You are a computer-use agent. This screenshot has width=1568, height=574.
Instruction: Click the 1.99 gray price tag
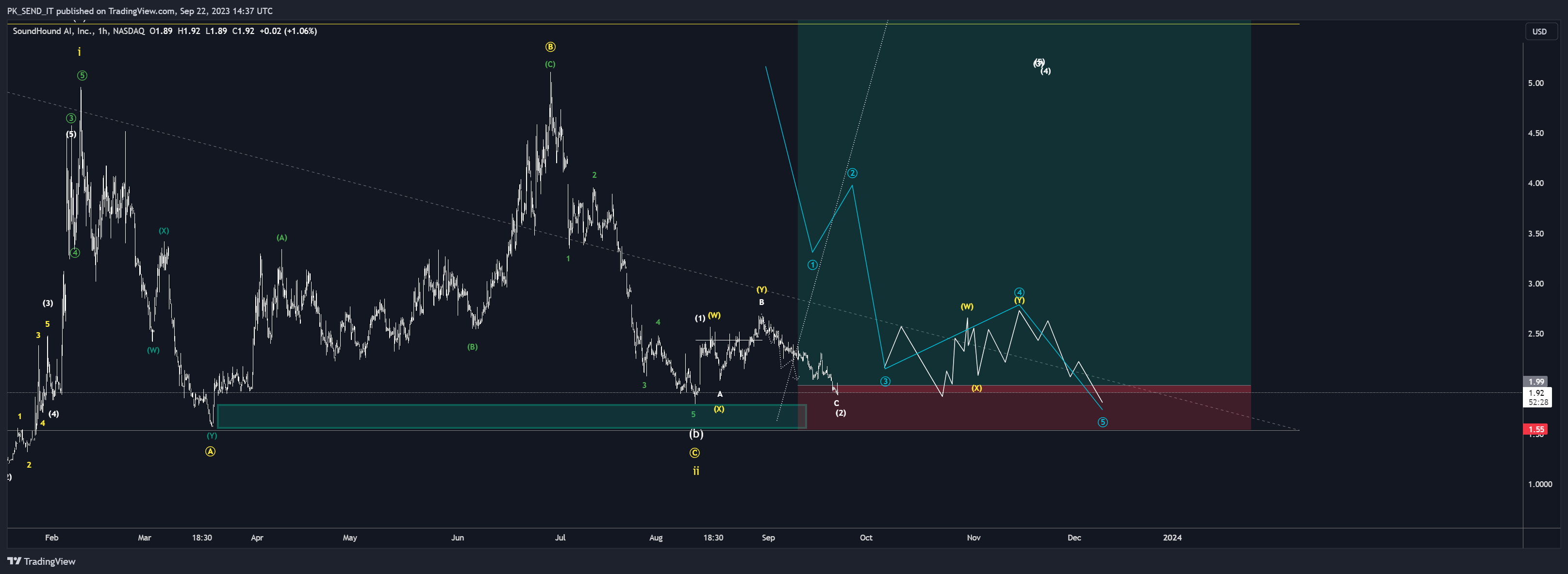(x=1536, y=381)
